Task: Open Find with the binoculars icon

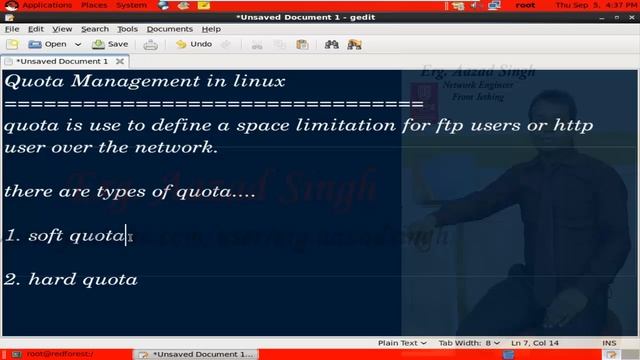Action: click(x=331, y=44)
